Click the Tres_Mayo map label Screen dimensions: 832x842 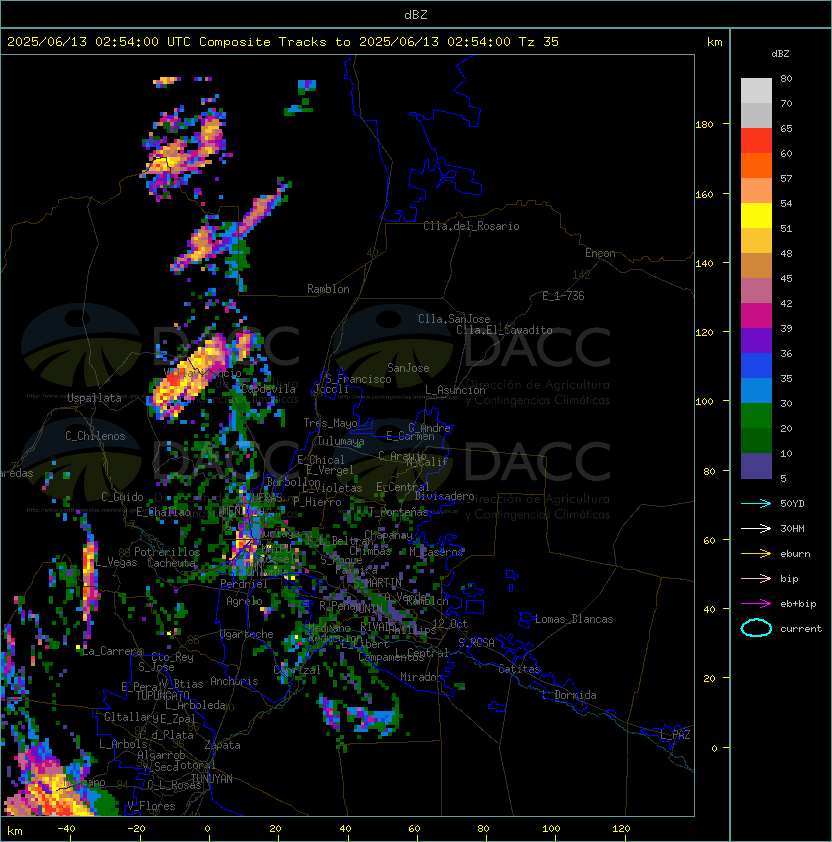[330, 423]
